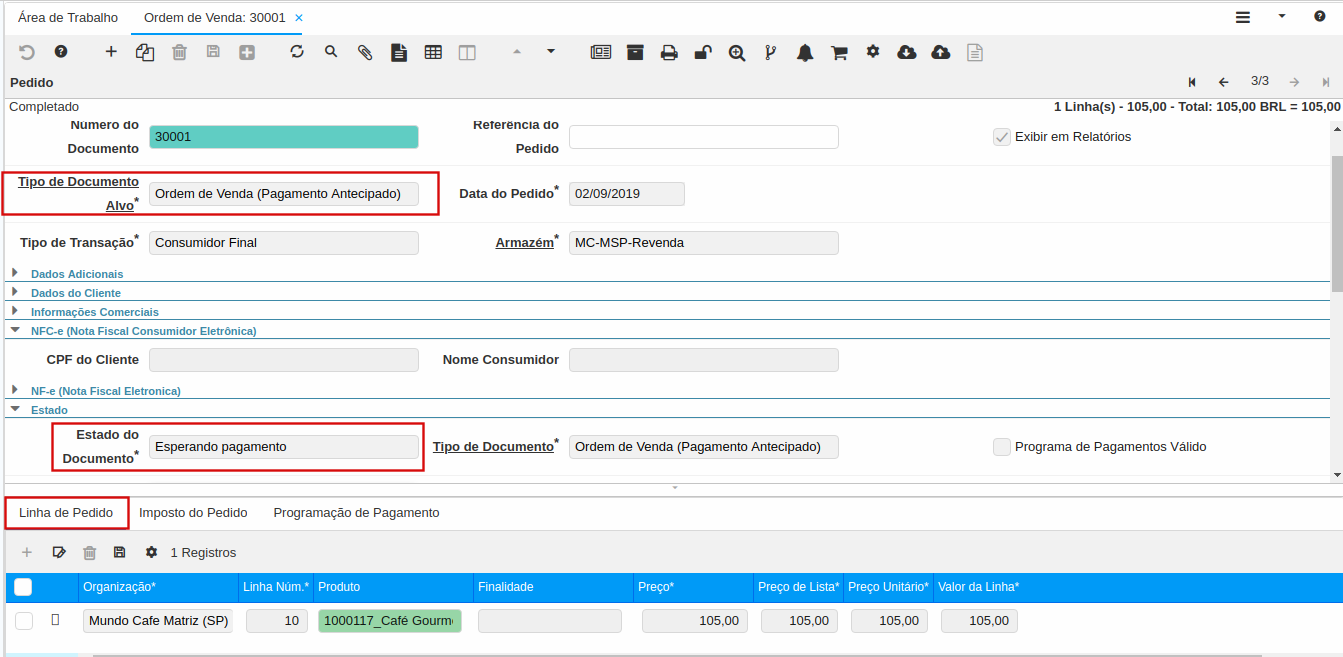
Task: Go to previous record arrow
Action: tap(1223, 82)
